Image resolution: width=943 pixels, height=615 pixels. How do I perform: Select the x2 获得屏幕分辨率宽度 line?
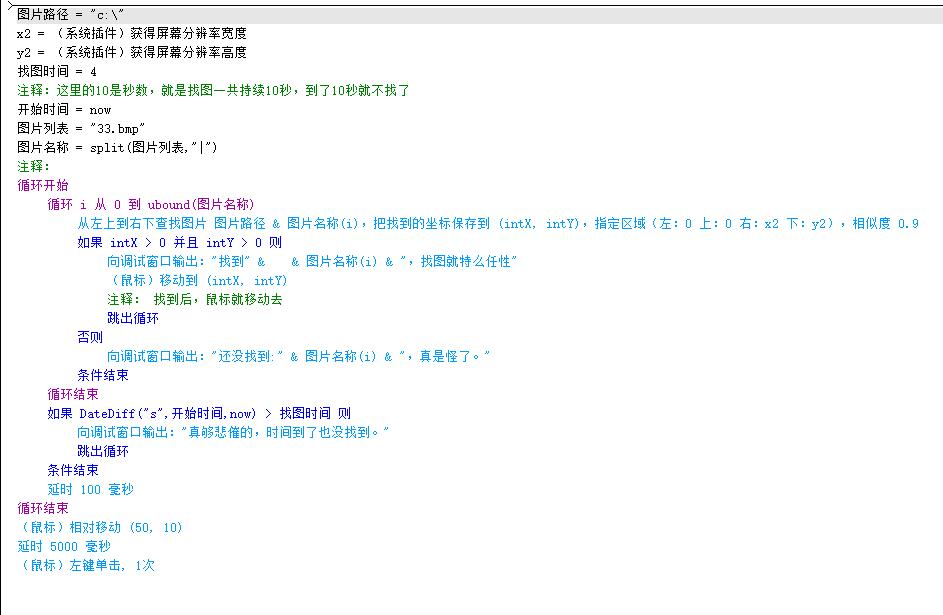pyautogui.click(x=131, y=34)
